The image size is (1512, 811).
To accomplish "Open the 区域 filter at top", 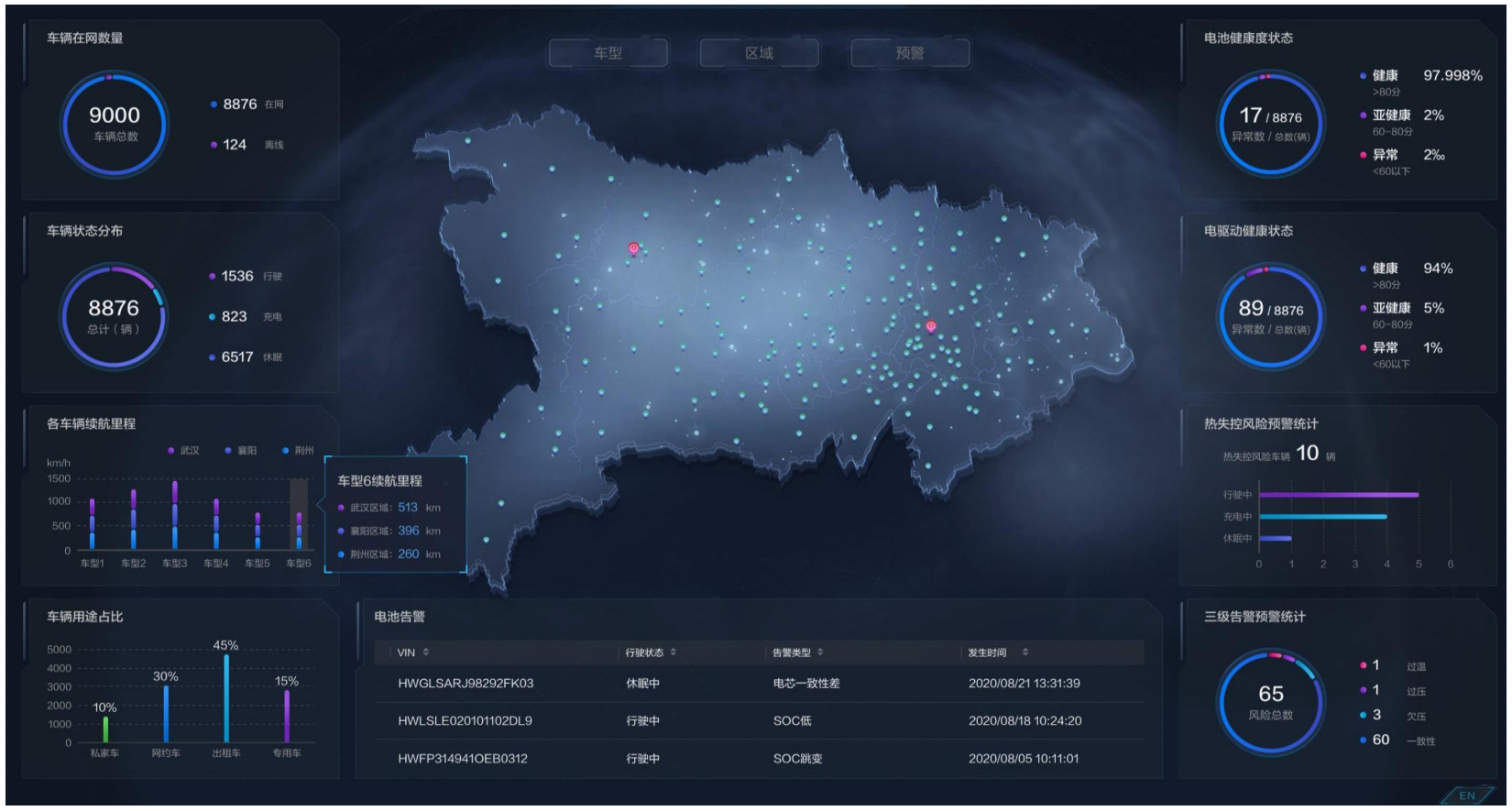I will point(759,53).
